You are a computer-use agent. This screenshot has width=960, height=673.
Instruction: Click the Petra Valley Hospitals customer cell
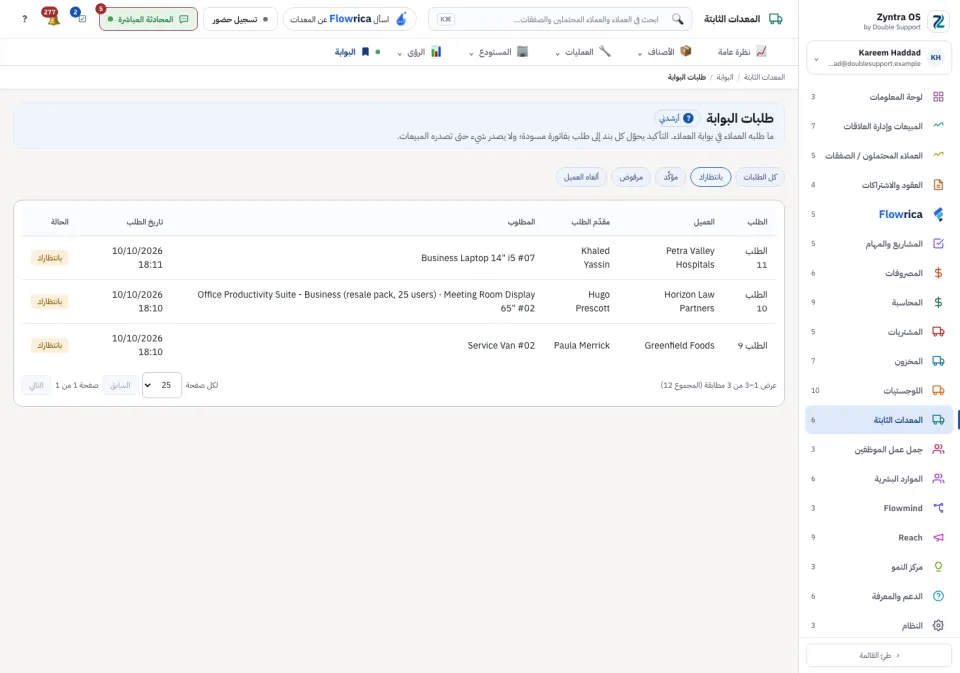[690, 258]
